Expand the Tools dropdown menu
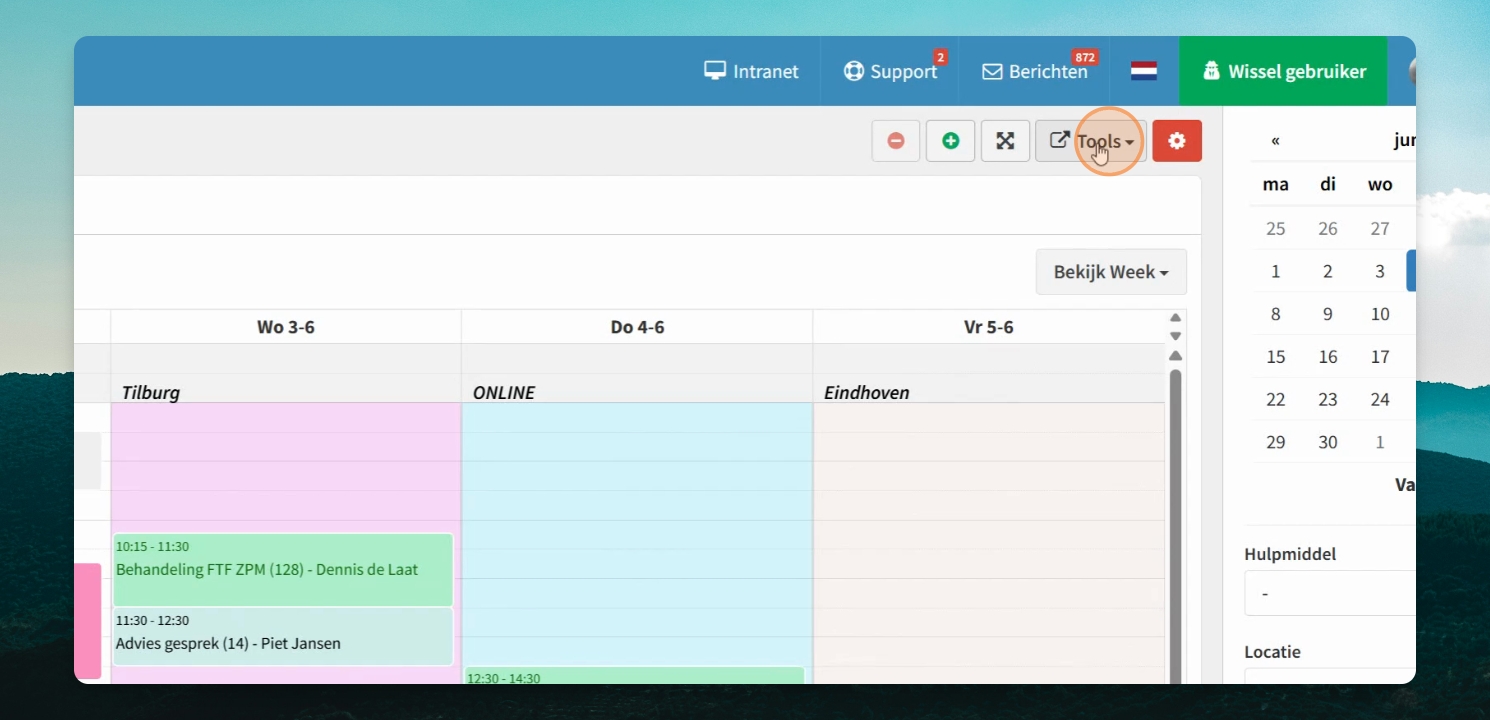The width and height of the screenshot is (1490, 720). point(1091,141)
